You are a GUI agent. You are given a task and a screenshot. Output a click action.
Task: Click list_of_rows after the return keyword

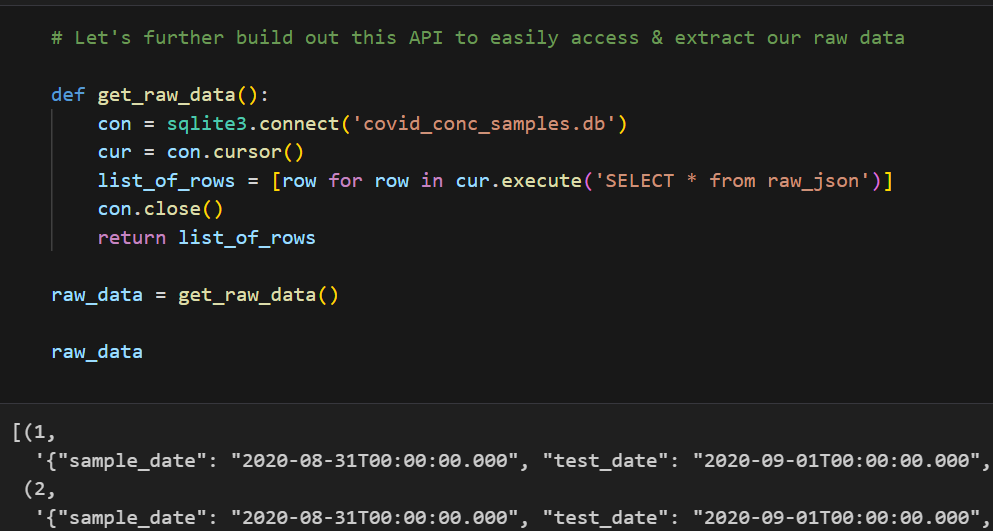pos(247,238)
